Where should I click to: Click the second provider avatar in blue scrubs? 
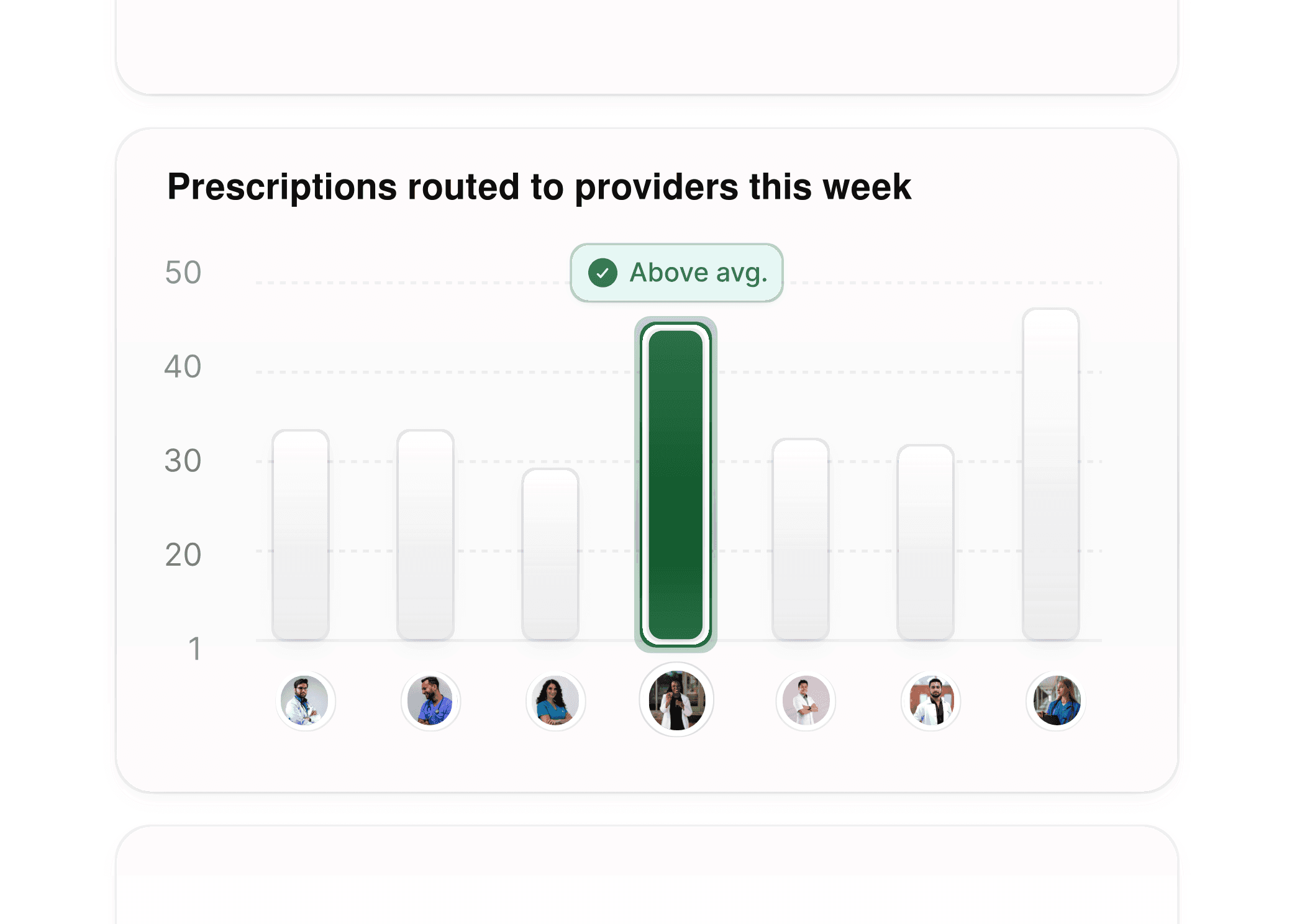tap(431, 700)
